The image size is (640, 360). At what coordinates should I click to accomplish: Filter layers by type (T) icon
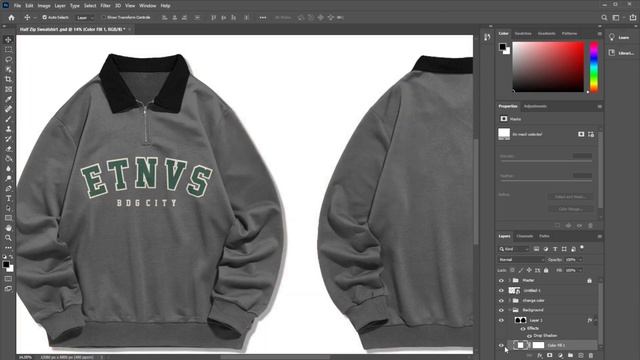pyautogui.click(x=555, y=249)
